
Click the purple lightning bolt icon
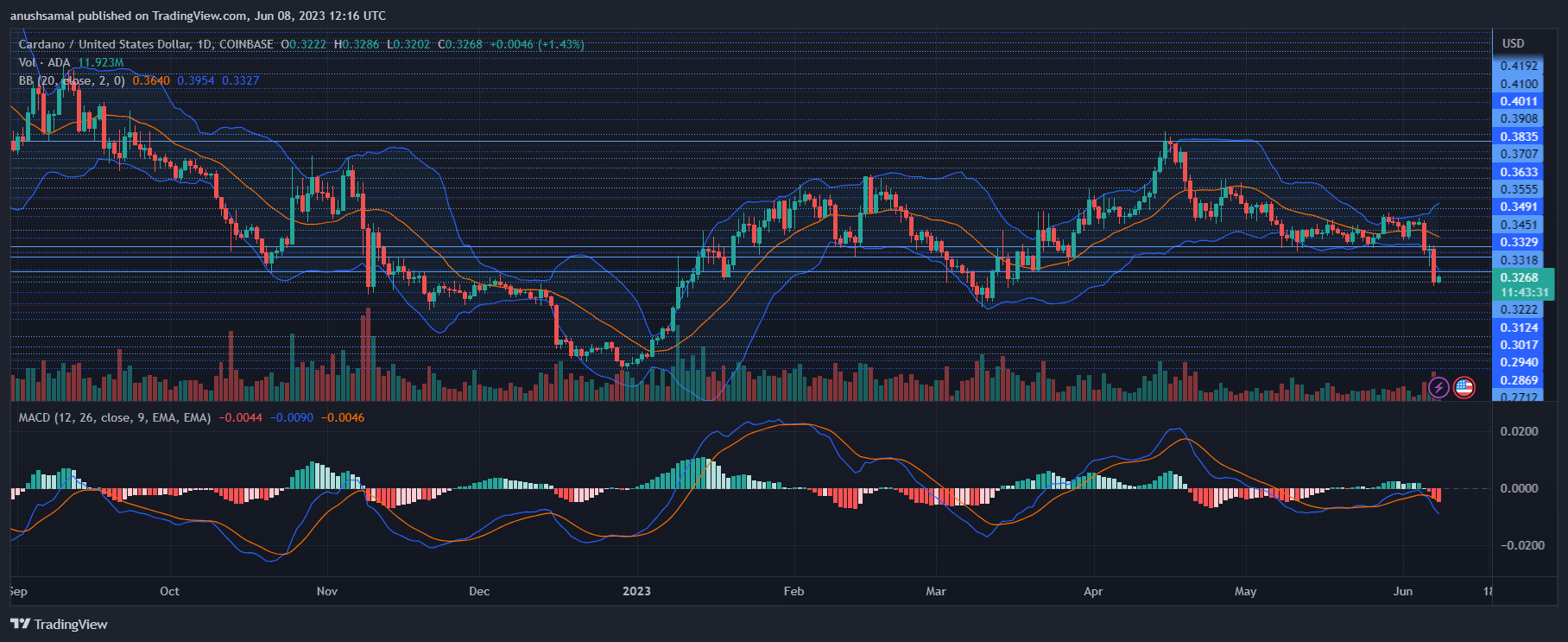pyautogui.click(x=1438, y=387)
